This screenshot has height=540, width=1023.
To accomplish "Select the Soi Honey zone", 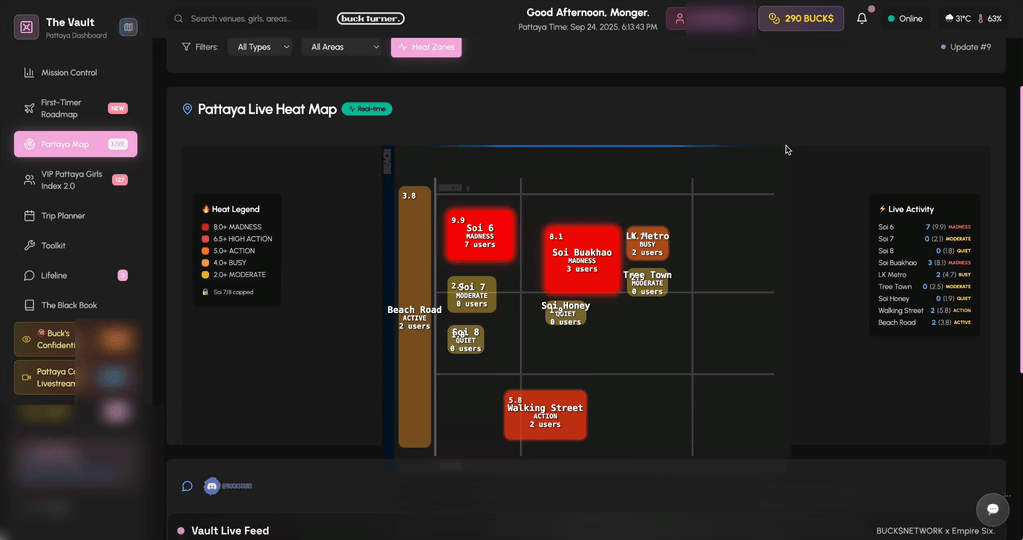I will (x=566, y=314).
